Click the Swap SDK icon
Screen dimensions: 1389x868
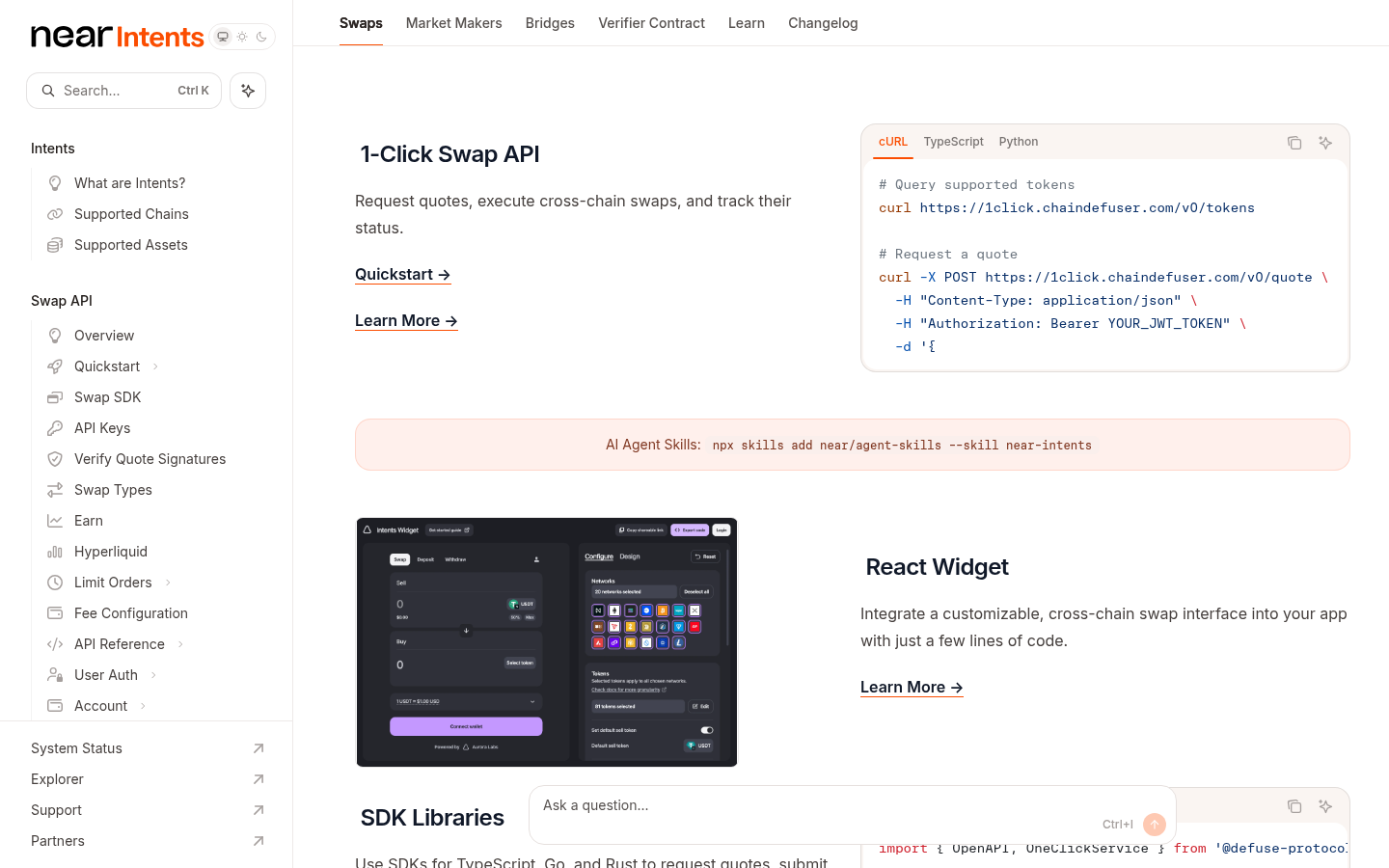[55, 397]
